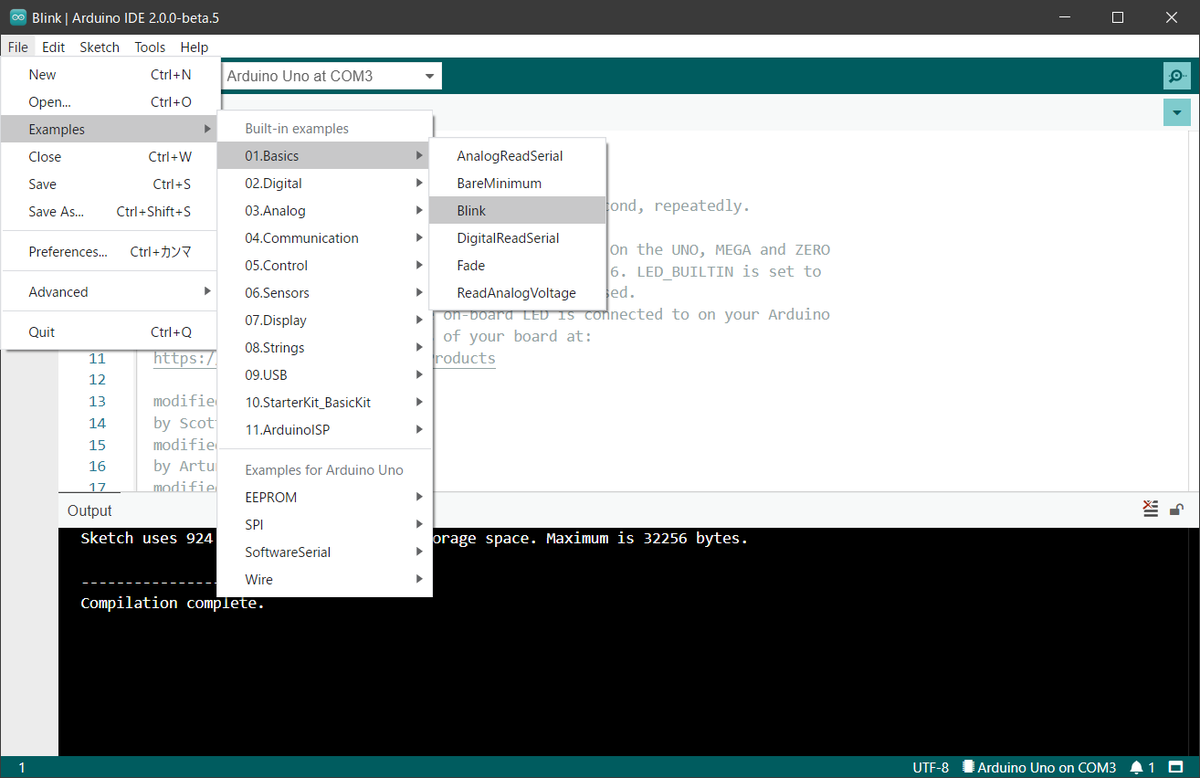
Task: Expand 10.StarterKit_BasicKit submenu
Action: (325, 402)
